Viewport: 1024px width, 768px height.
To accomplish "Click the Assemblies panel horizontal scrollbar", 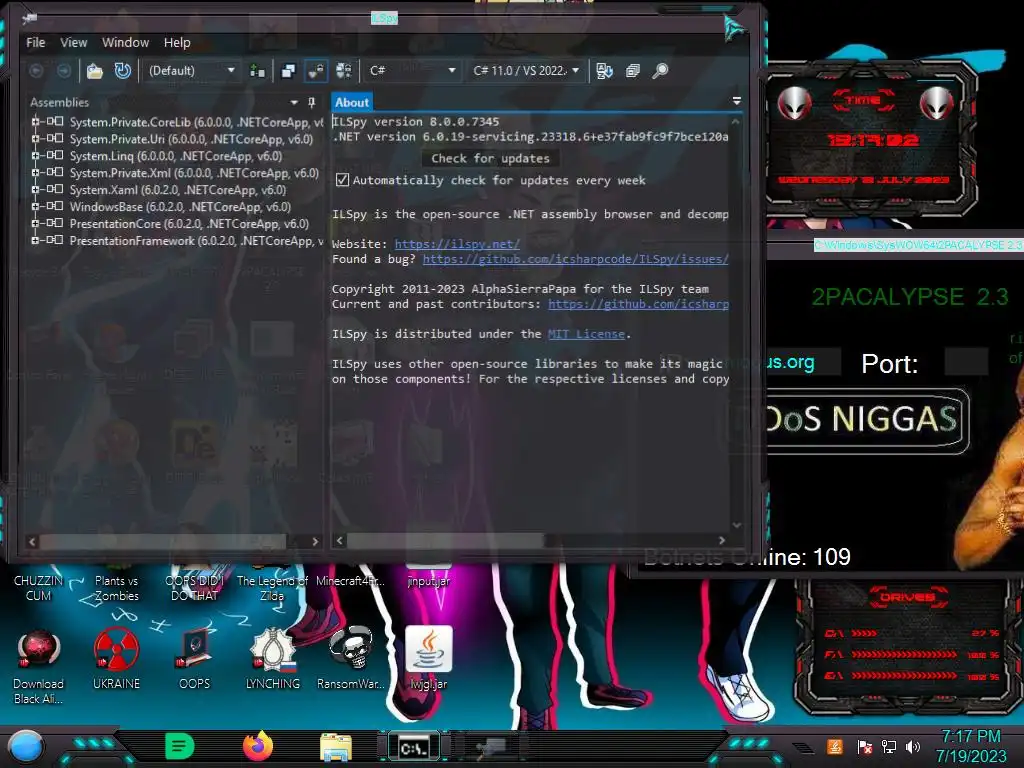I will [163, 541].
